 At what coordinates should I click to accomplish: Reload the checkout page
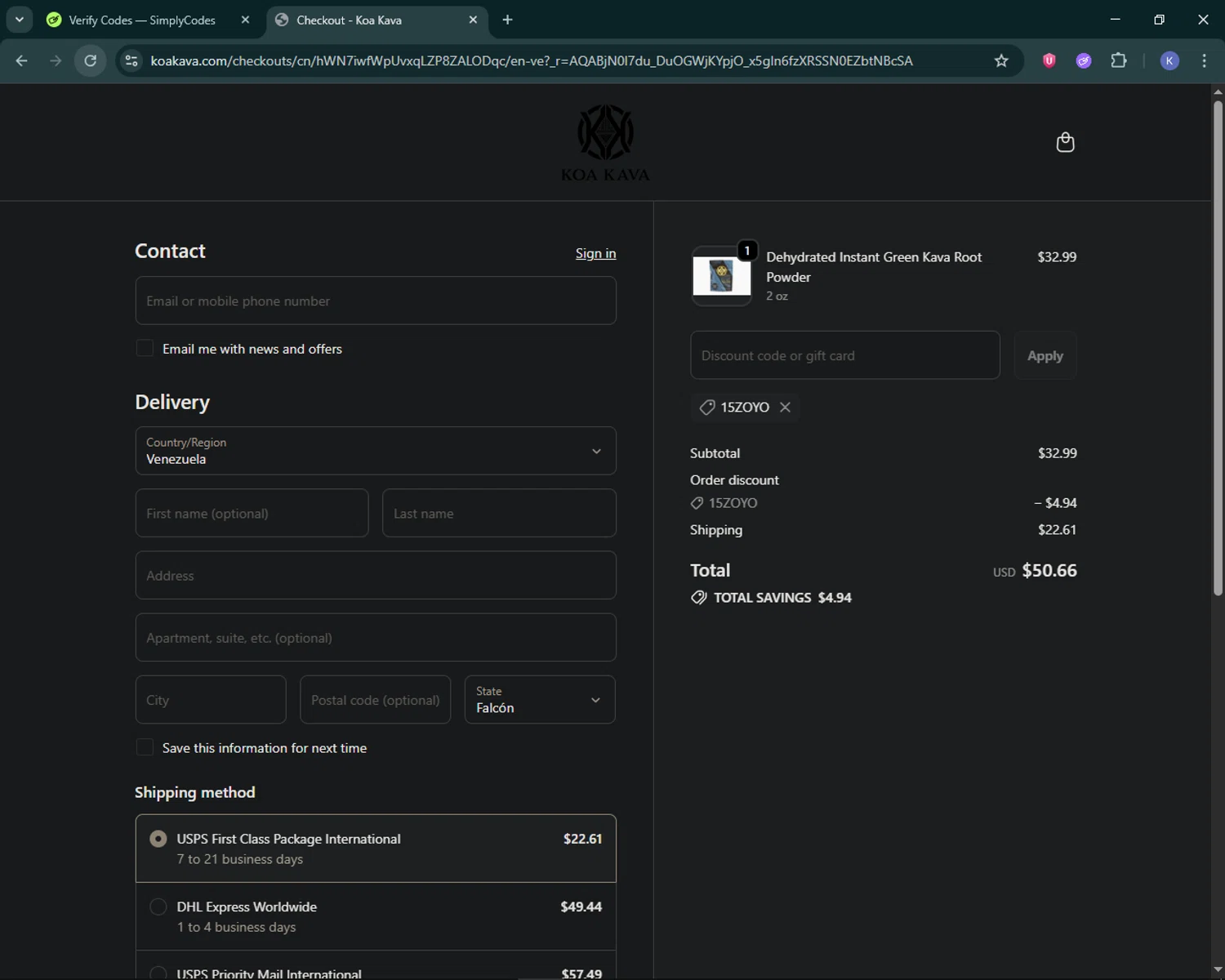point(91,60)
